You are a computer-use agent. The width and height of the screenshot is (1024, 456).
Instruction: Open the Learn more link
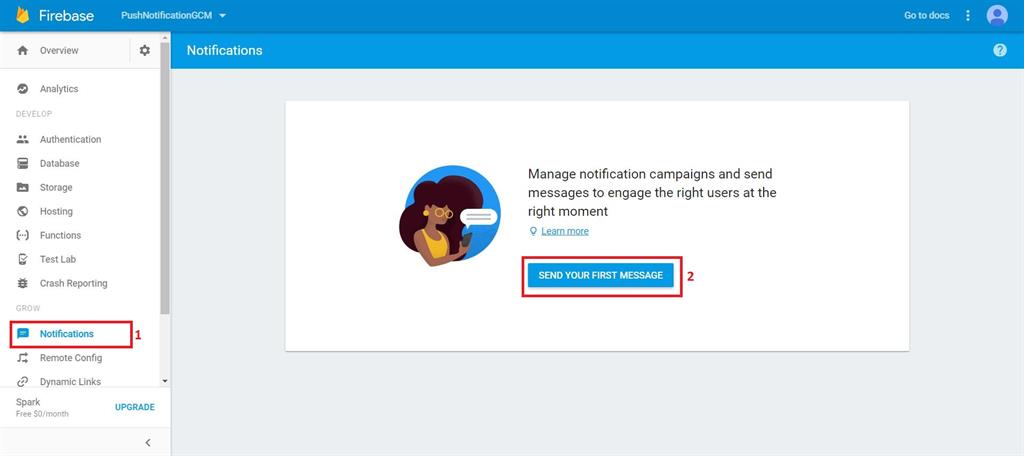click(x=565, y=231)
